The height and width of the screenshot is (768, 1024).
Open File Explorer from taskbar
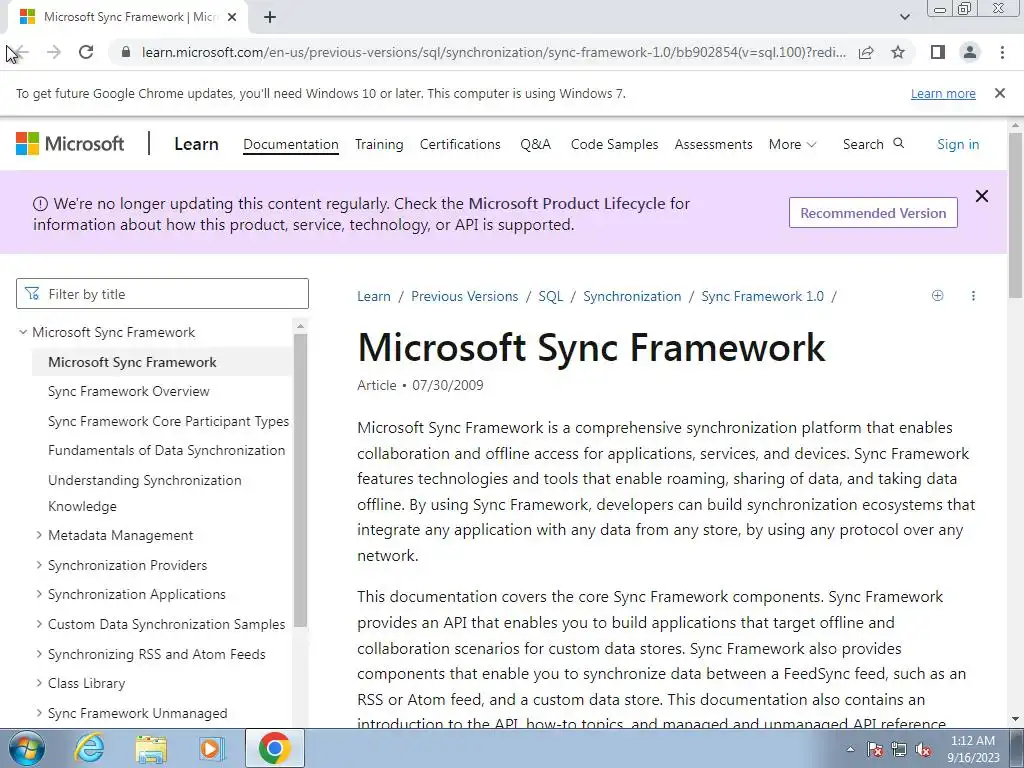151,749
